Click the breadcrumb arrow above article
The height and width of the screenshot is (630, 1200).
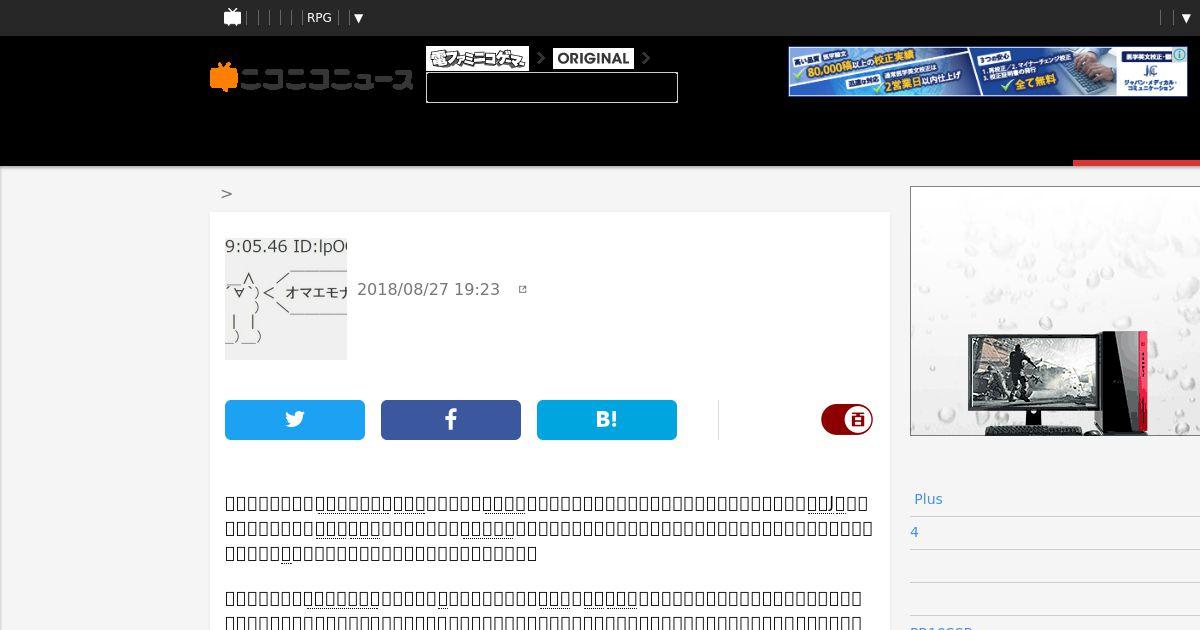tap(227, 194)
